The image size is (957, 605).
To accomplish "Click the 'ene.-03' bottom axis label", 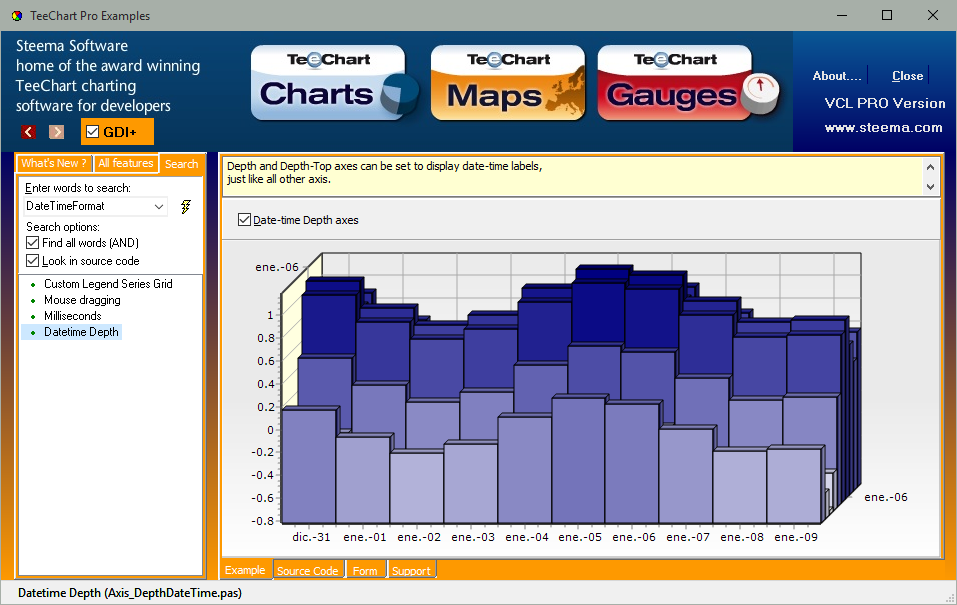I will click(473, 537).
